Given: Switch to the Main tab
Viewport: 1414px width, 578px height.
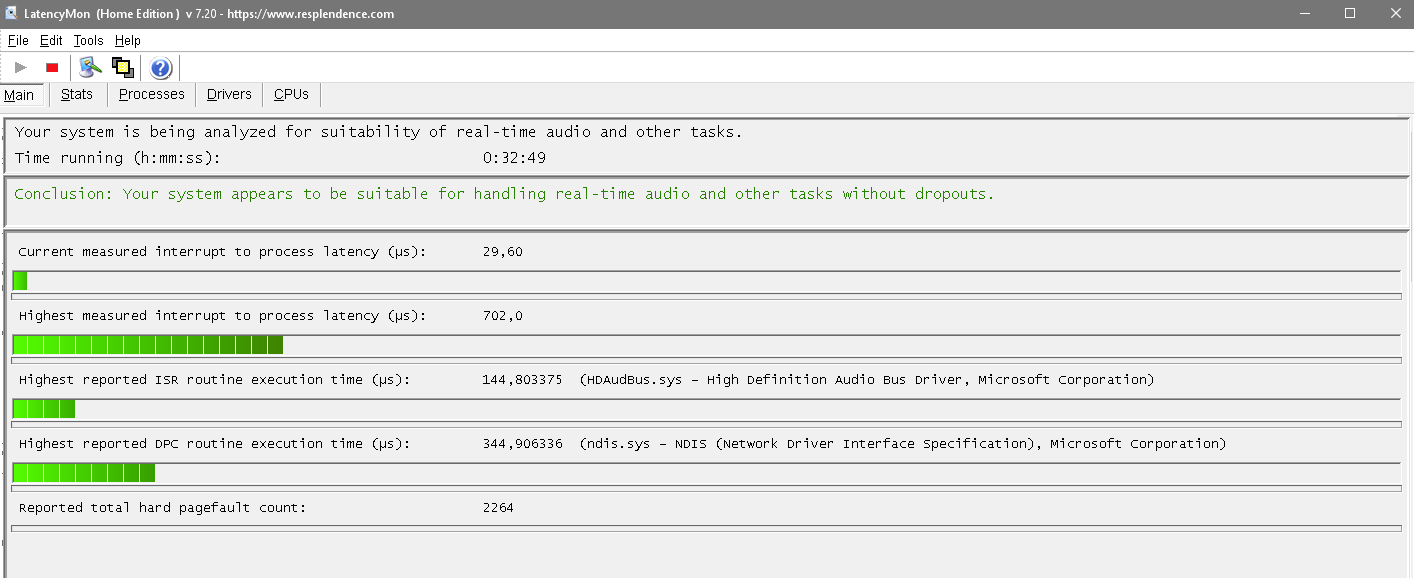Looking at the screenshot, I should point(19,95).
